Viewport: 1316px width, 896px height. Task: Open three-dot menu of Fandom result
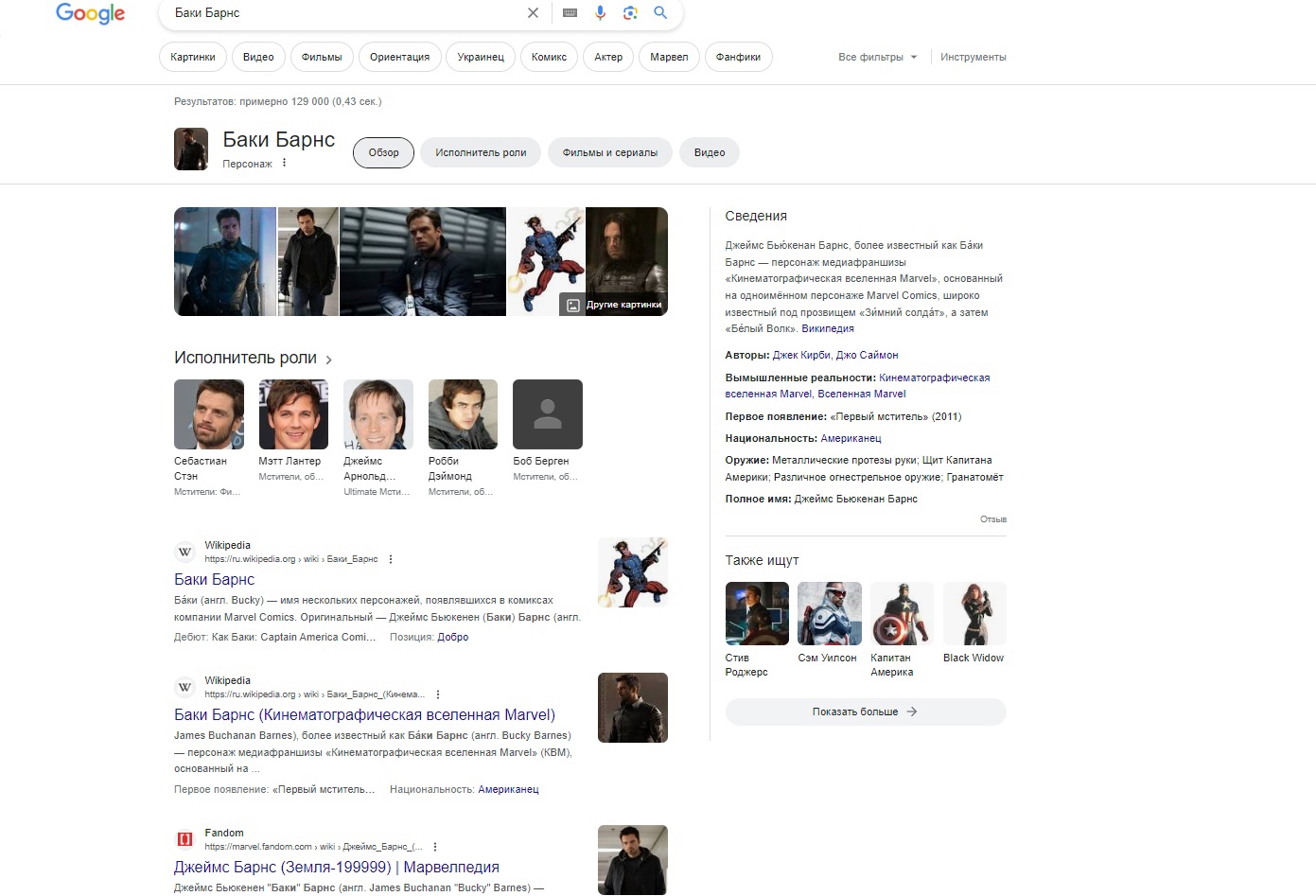coord(435,847)
